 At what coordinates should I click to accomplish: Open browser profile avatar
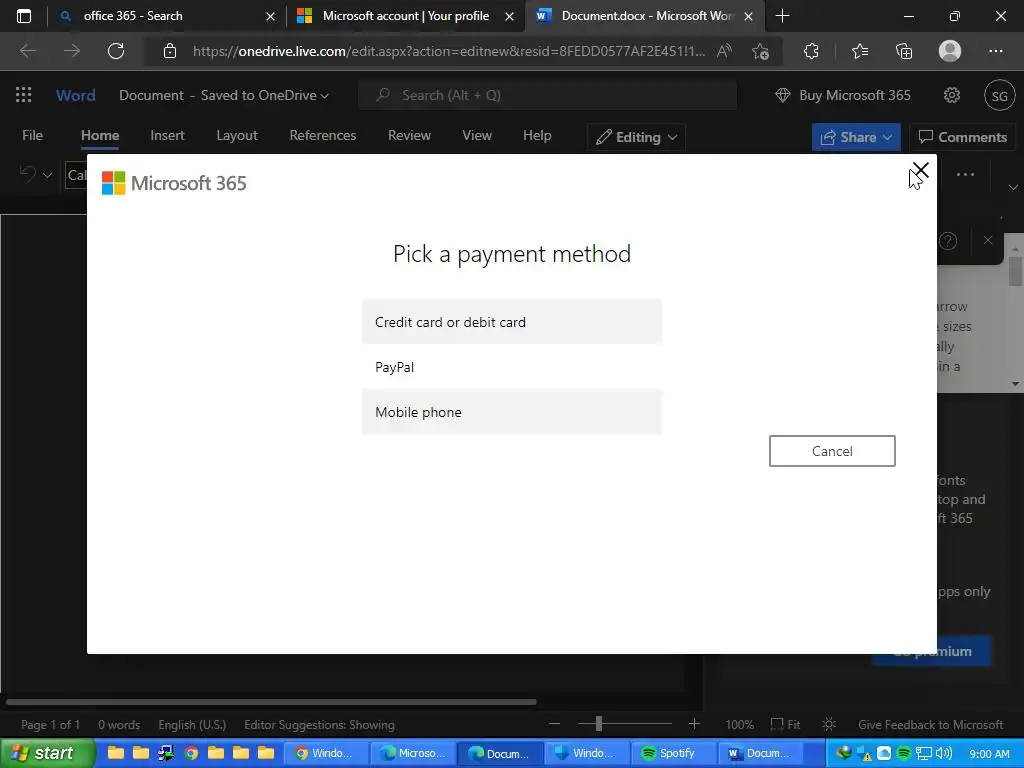tap(950, 51)
